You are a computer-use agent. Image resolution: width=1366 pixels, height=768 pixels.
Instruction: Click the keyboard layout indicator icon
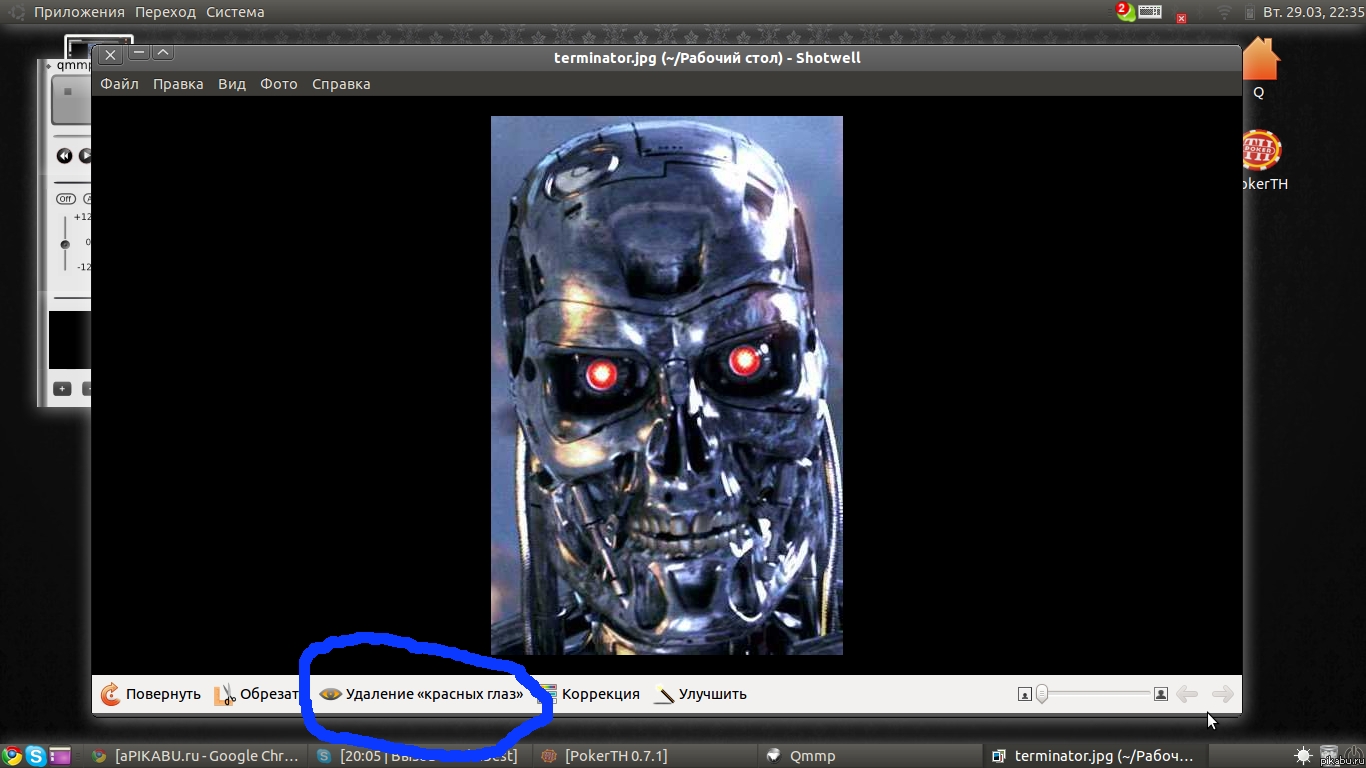pyautogui.click(x=1150, y=12)
